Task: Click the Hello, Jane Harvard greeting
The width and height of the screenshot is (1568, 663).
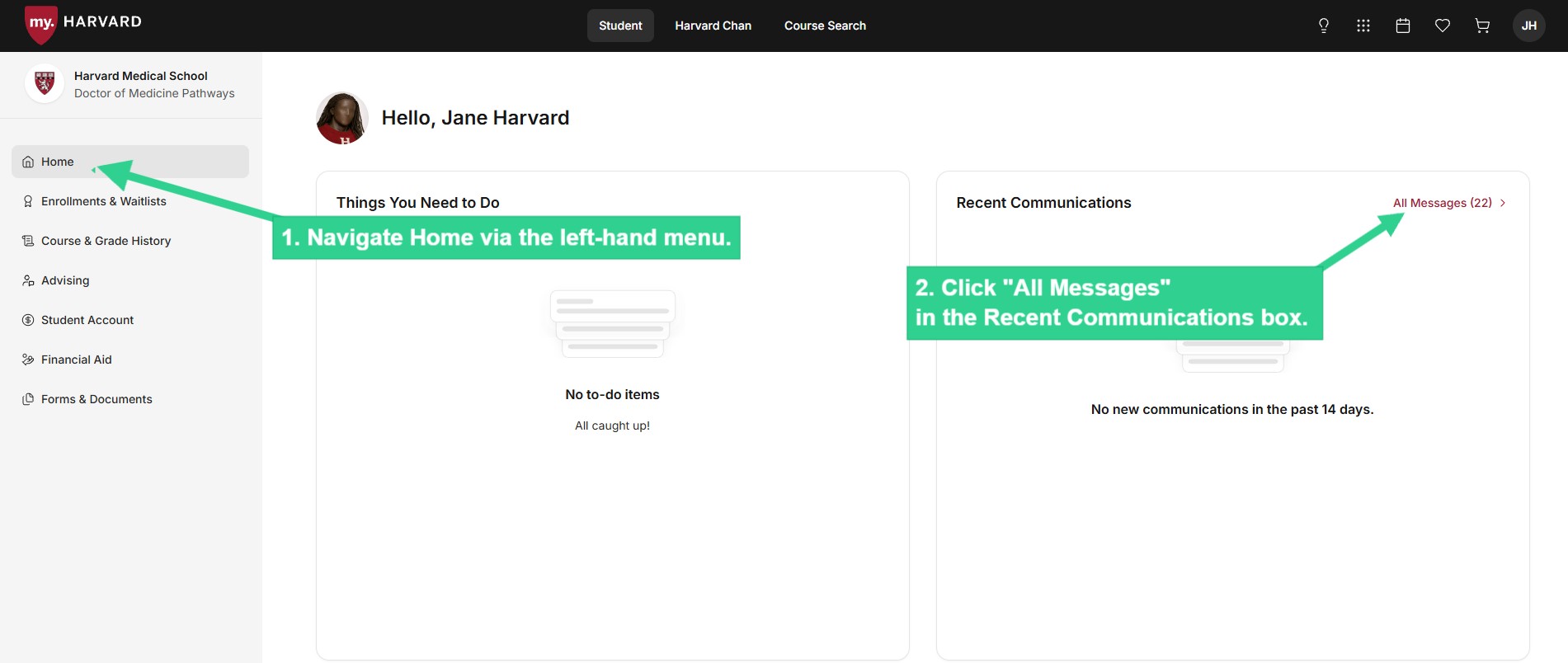Action: (475, 118)
